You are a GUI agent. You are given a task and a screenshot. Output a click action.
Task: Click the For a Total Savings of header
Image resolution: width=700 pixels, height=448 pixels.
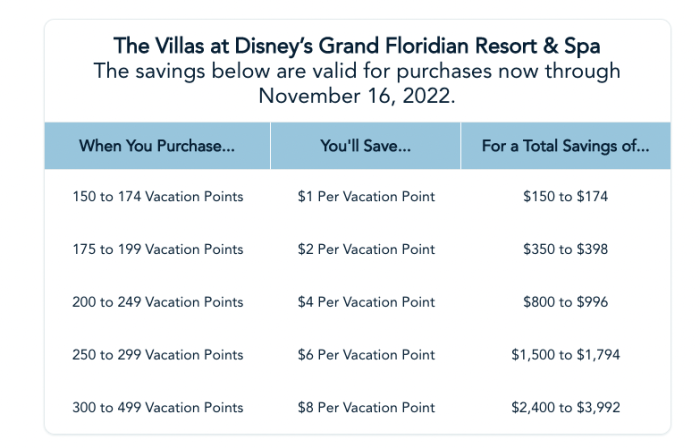click(x=566, y=146)
